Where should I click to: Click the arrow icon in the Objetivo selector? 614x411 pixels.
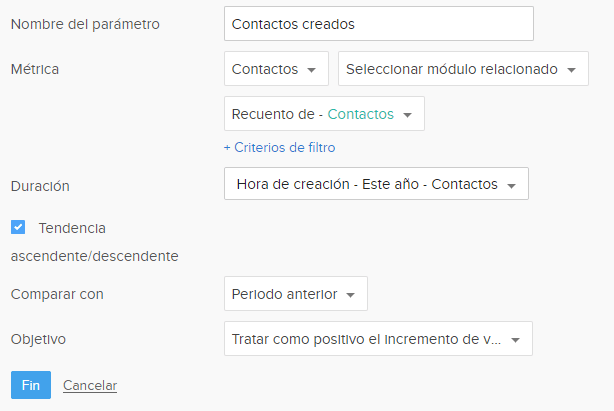[x=515, y=340]
